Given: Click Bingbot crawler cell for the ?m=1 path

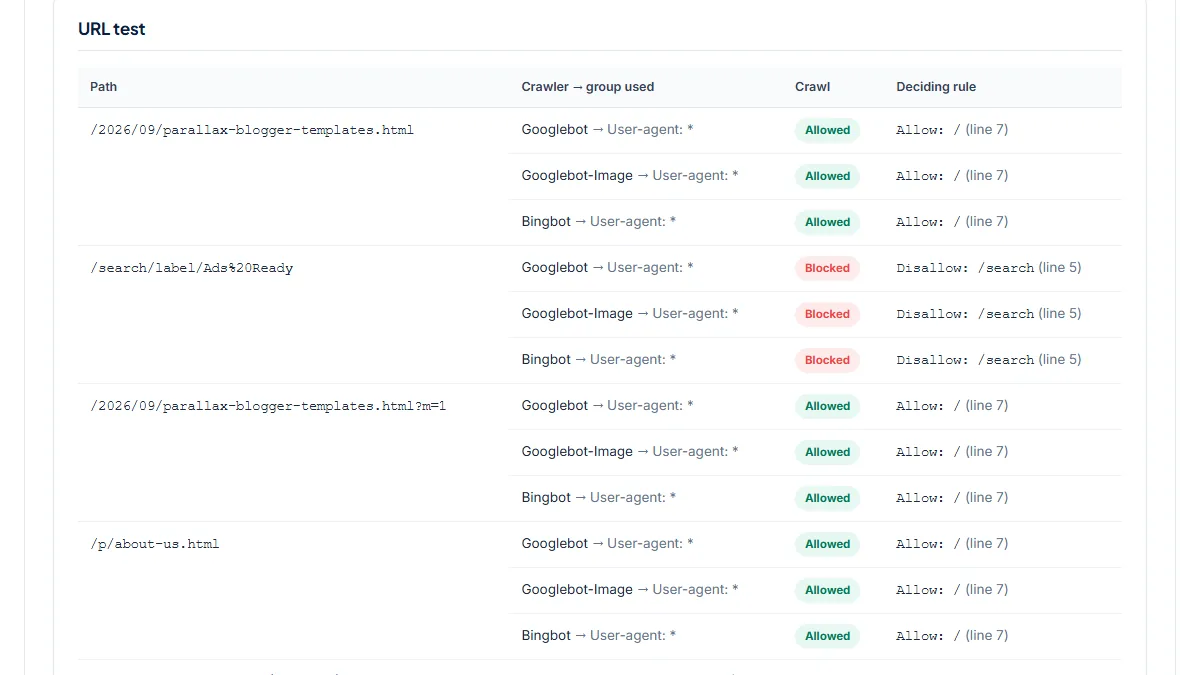Looking at the screenshot, I should pos(598,498).
